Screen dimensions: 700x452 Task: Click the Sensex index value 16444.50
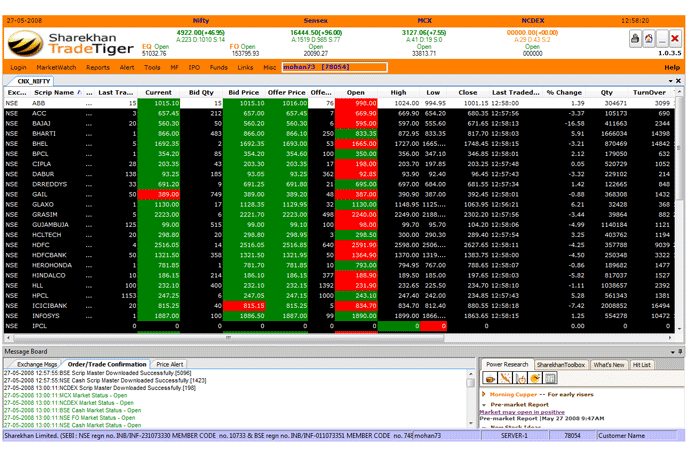coord(316,33)
